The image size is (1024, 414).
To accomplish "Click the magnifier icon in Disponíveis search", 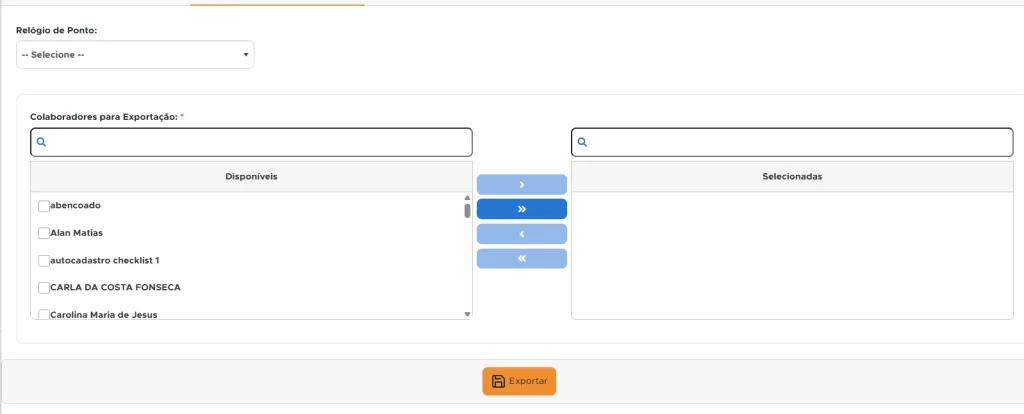I will click(x=42, y=143).
